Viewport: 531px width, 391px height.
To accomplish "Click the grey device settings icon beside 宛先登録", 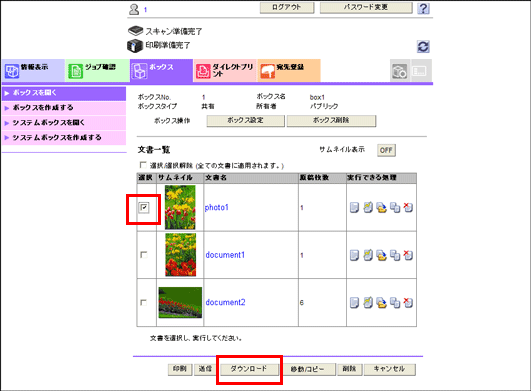I will [x=400, y=70].
